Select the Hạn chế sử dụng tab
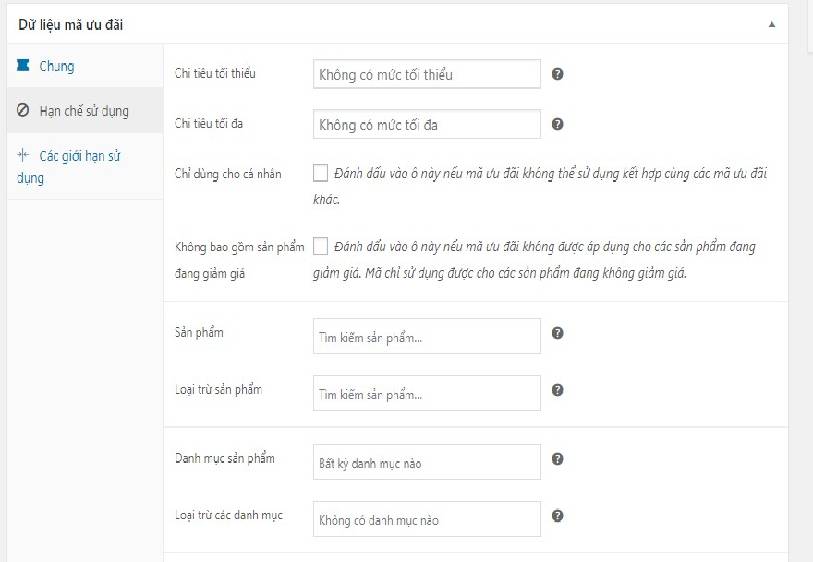Image resolution: width=813 pixels, height=562 pixels. point(85,110)
